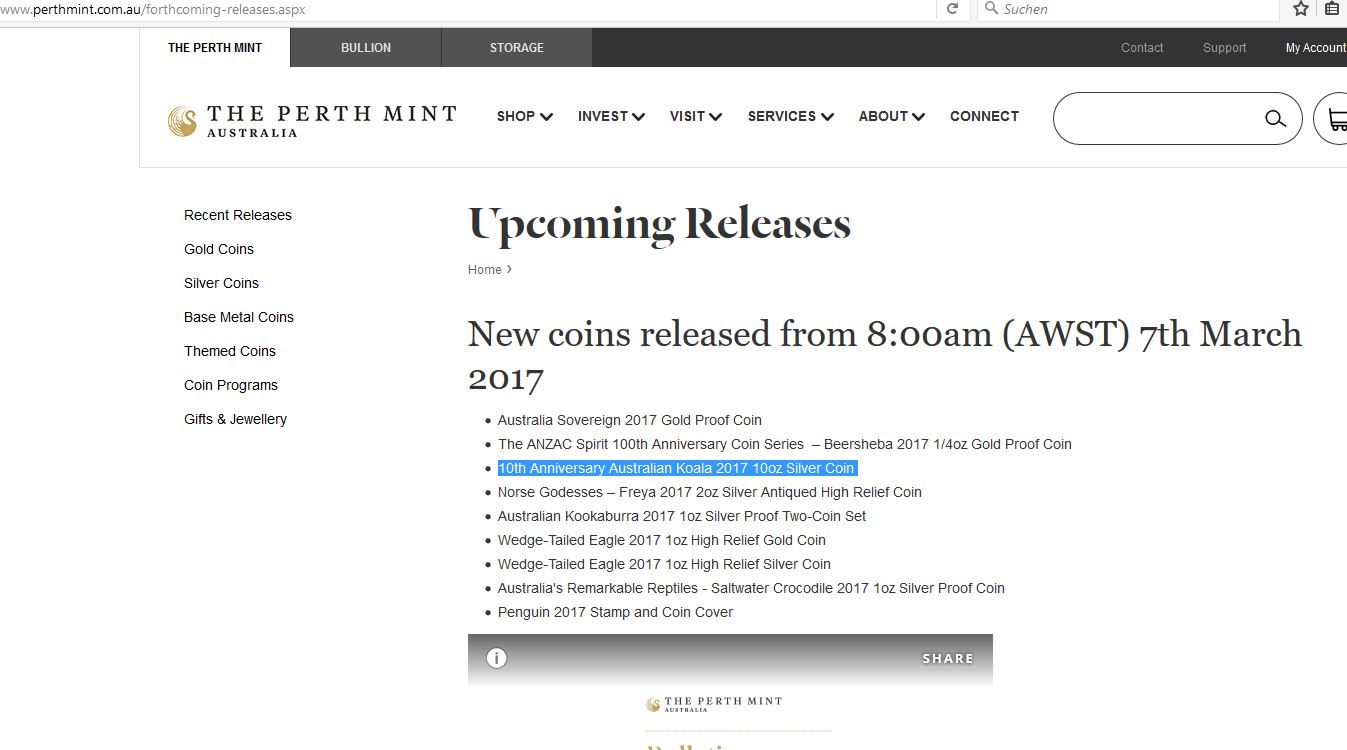Click the Upcoming Releases page heading
Viewport: 1347px width, 750px height.
(659, 225)
